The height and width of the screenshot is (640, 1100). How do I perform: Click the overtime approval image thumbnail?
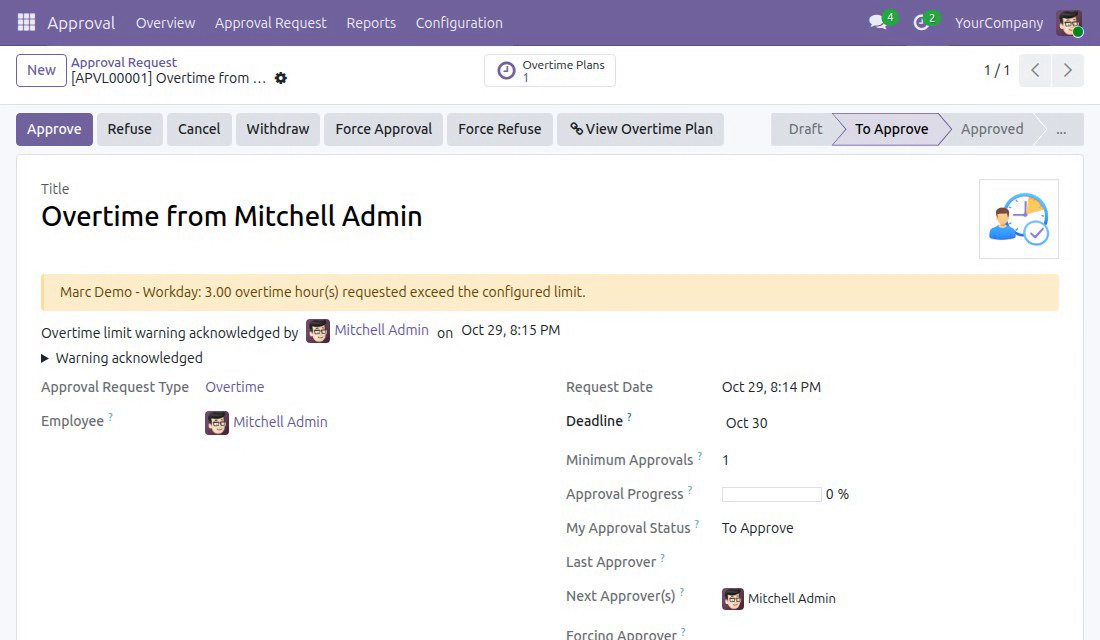click(x=1019, y=219)
